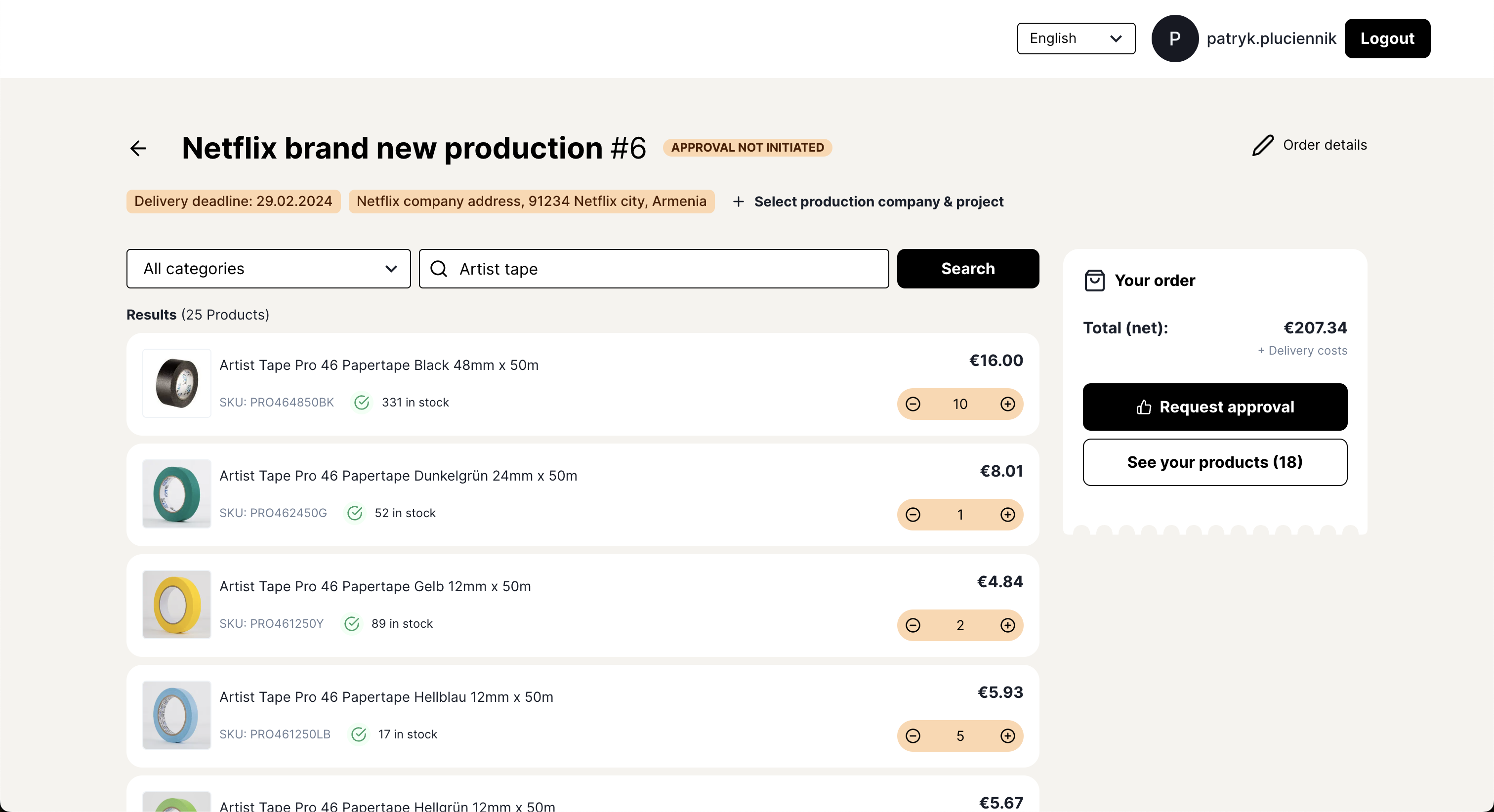Click the €5.93 price

click(x=1000, y=692)
